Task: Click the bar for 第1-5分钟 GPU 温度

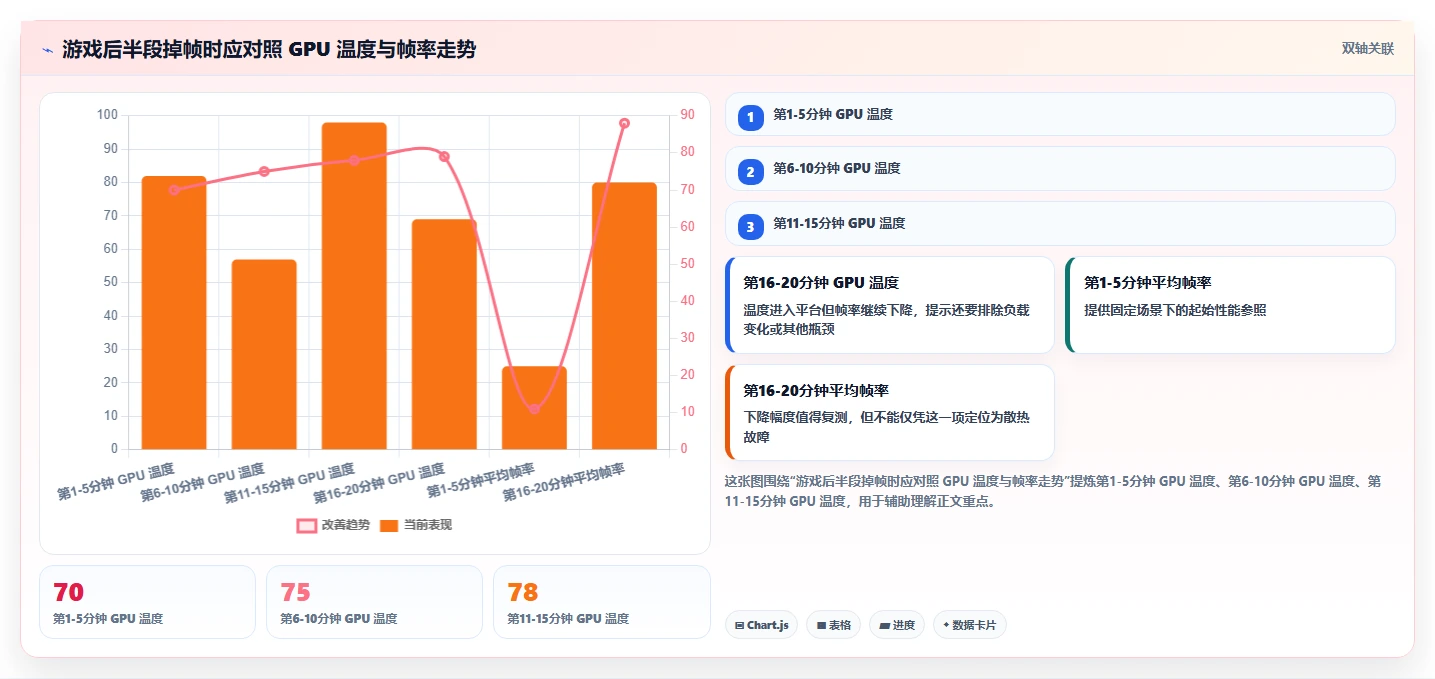Action: point(174,313)
